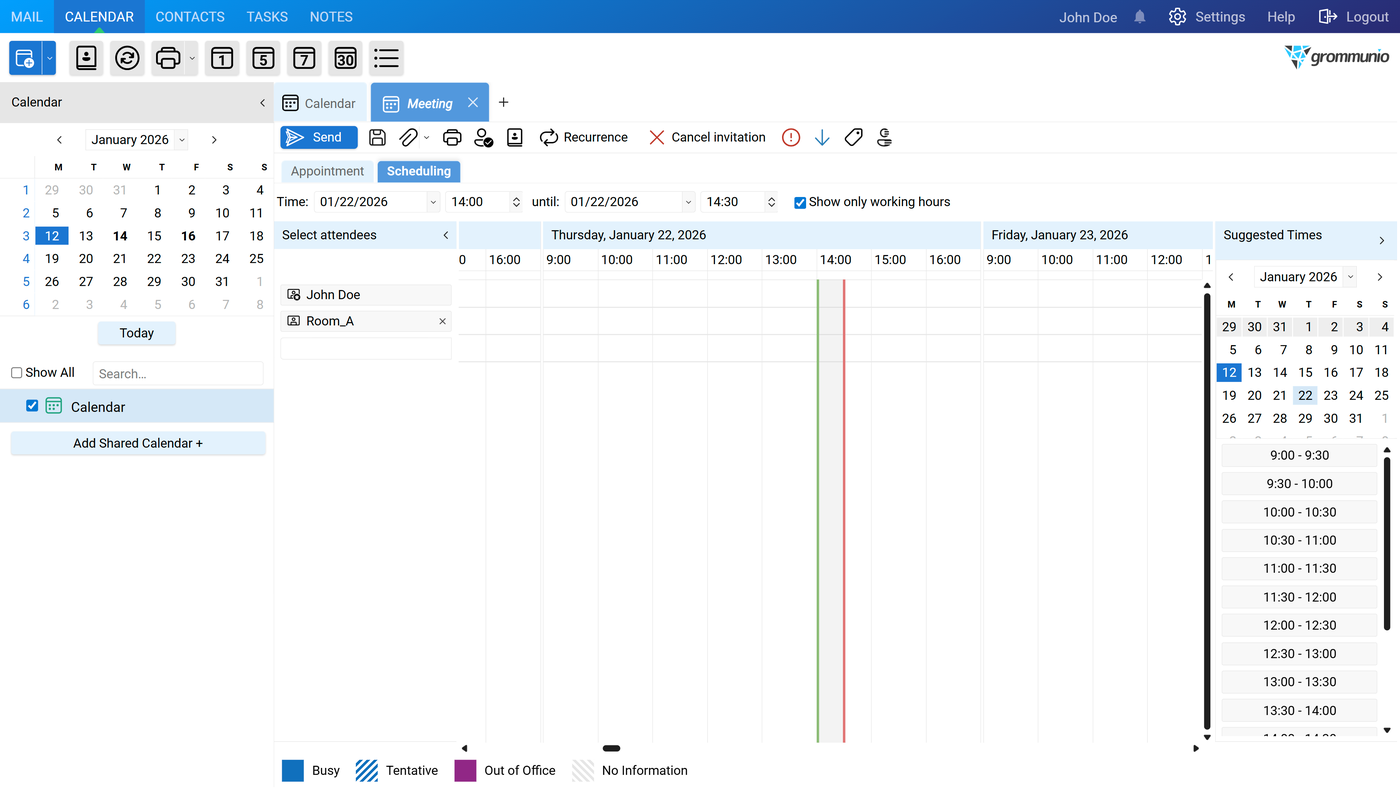Click Logout in the top bar

pos(1354,17)
